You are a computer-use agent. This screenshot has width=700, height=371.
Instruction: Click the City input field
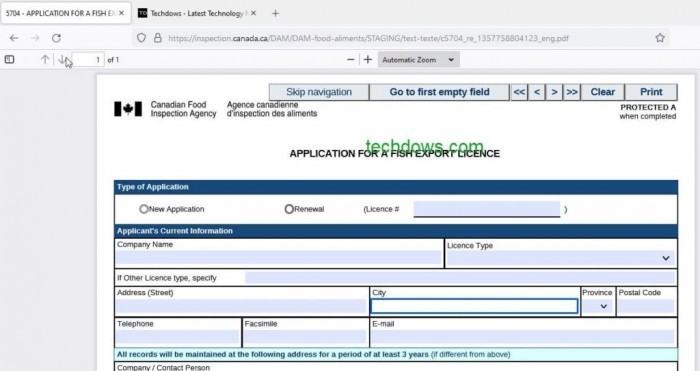pos(474,306)
